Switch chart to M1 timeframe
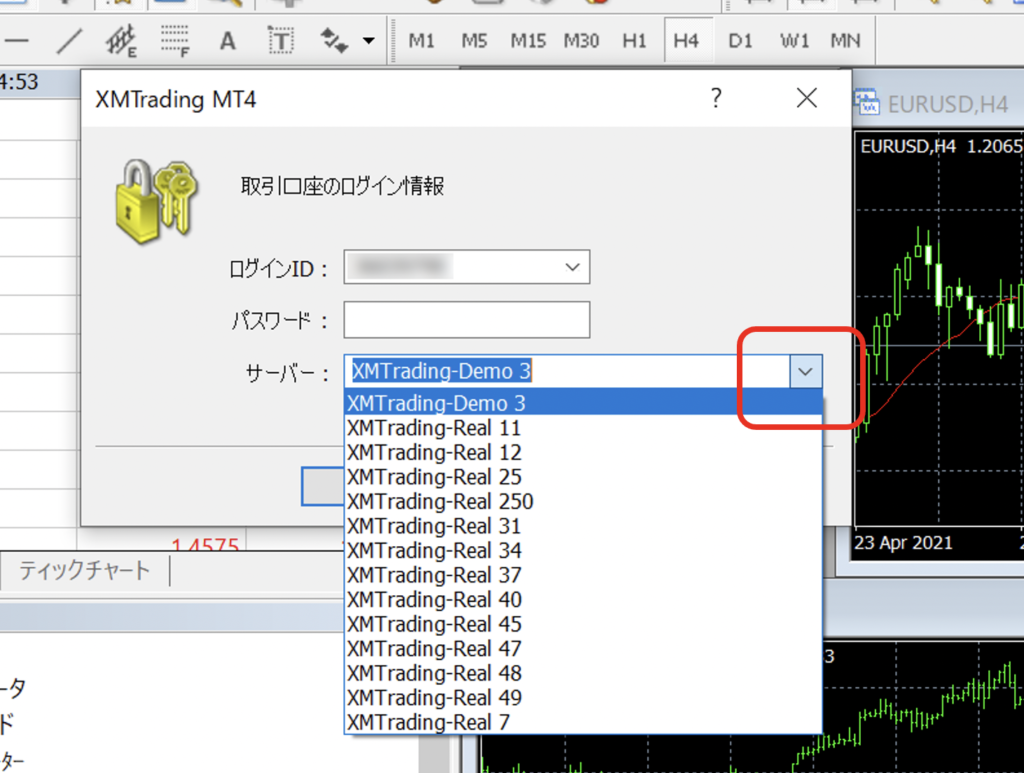 point(421,41)
